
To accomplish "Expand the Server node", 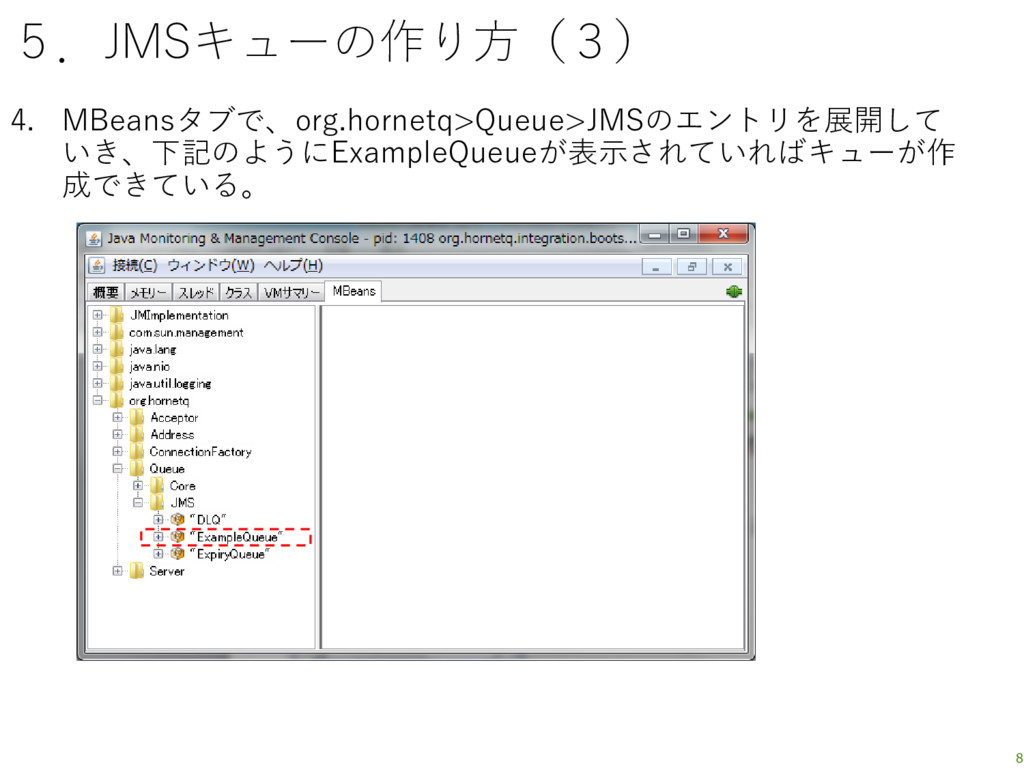I will pos(118,571).
